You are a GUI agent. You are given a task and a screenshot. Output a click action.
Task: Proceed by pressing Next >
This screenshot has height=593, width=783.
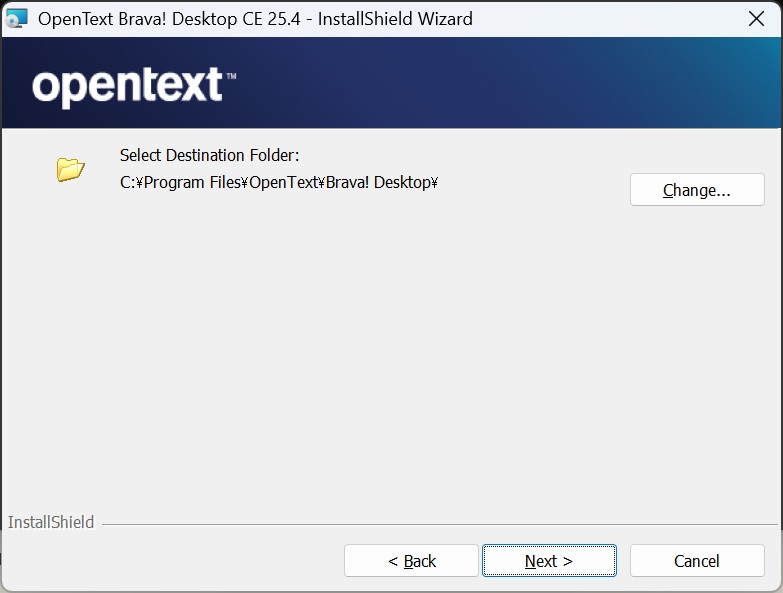pos(549,561)
